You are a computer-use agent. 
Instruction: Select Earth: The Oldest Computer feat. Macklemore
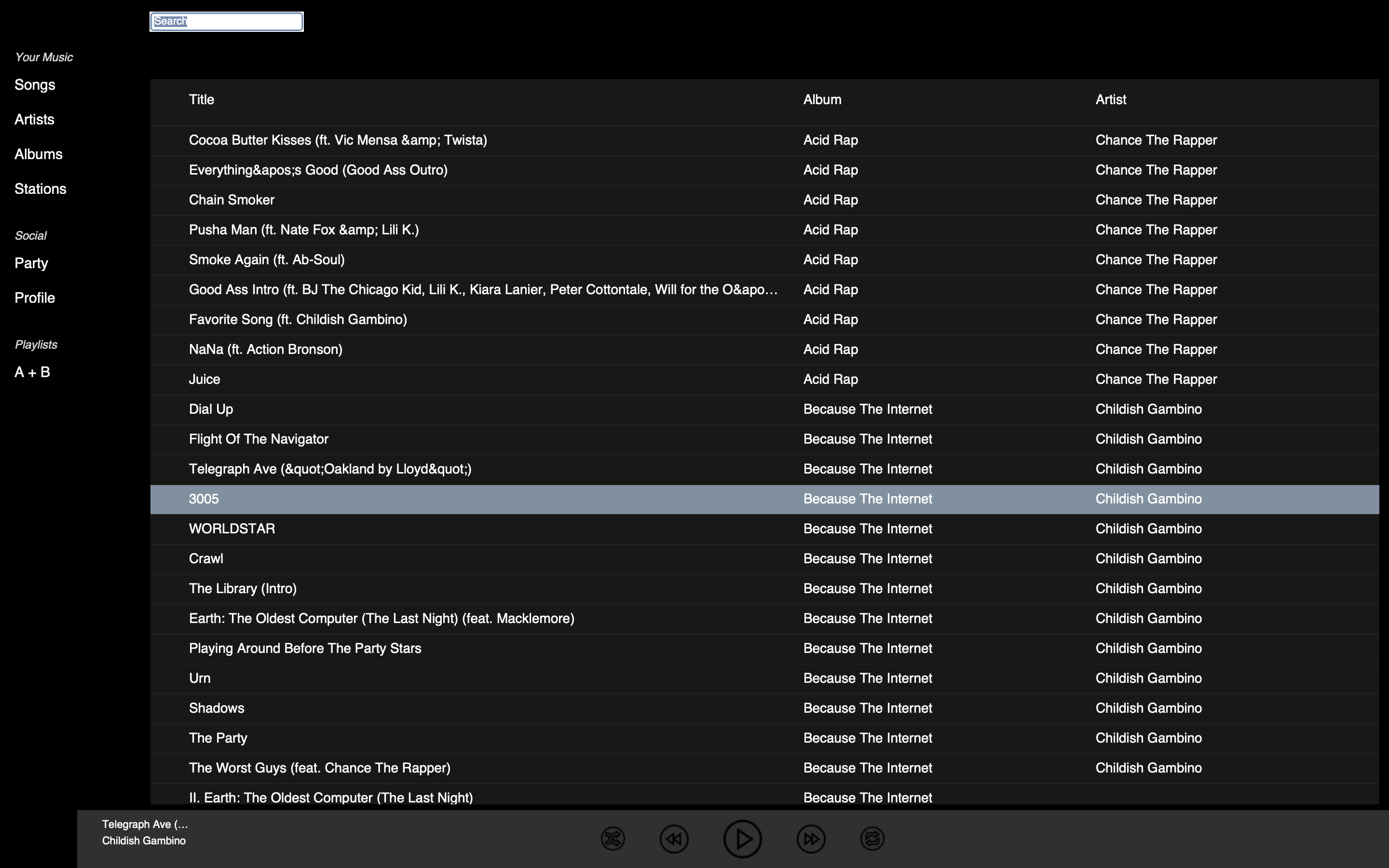[764, 618]
